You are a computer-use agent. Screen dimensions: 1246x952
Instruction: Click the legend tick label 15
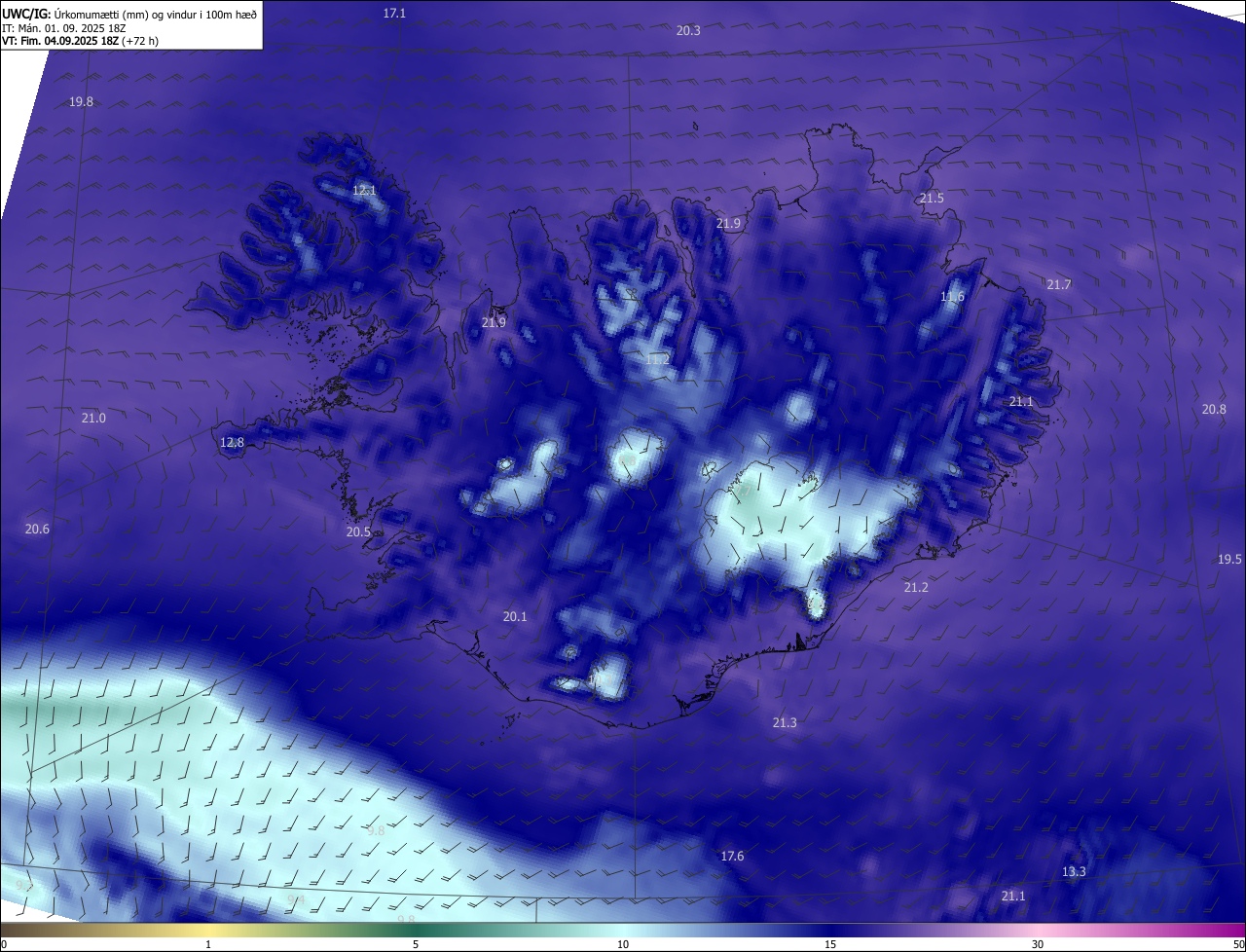[830, 945]
